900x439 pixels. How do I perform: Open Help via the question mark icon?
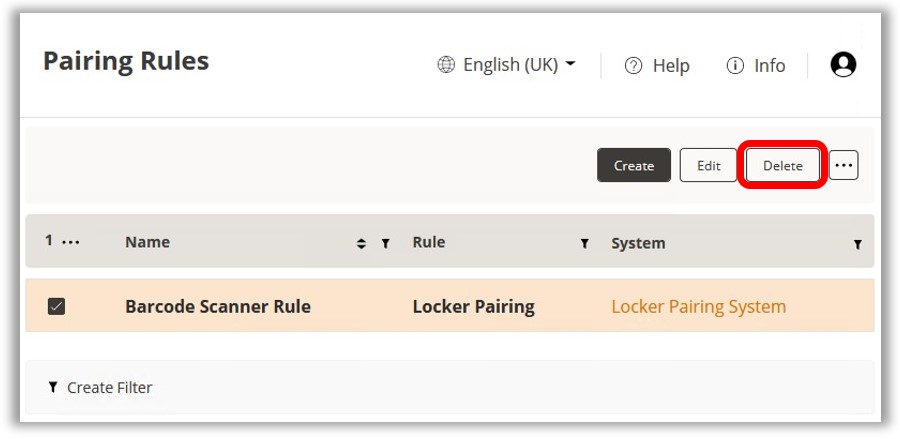click(x=633, y=66)
